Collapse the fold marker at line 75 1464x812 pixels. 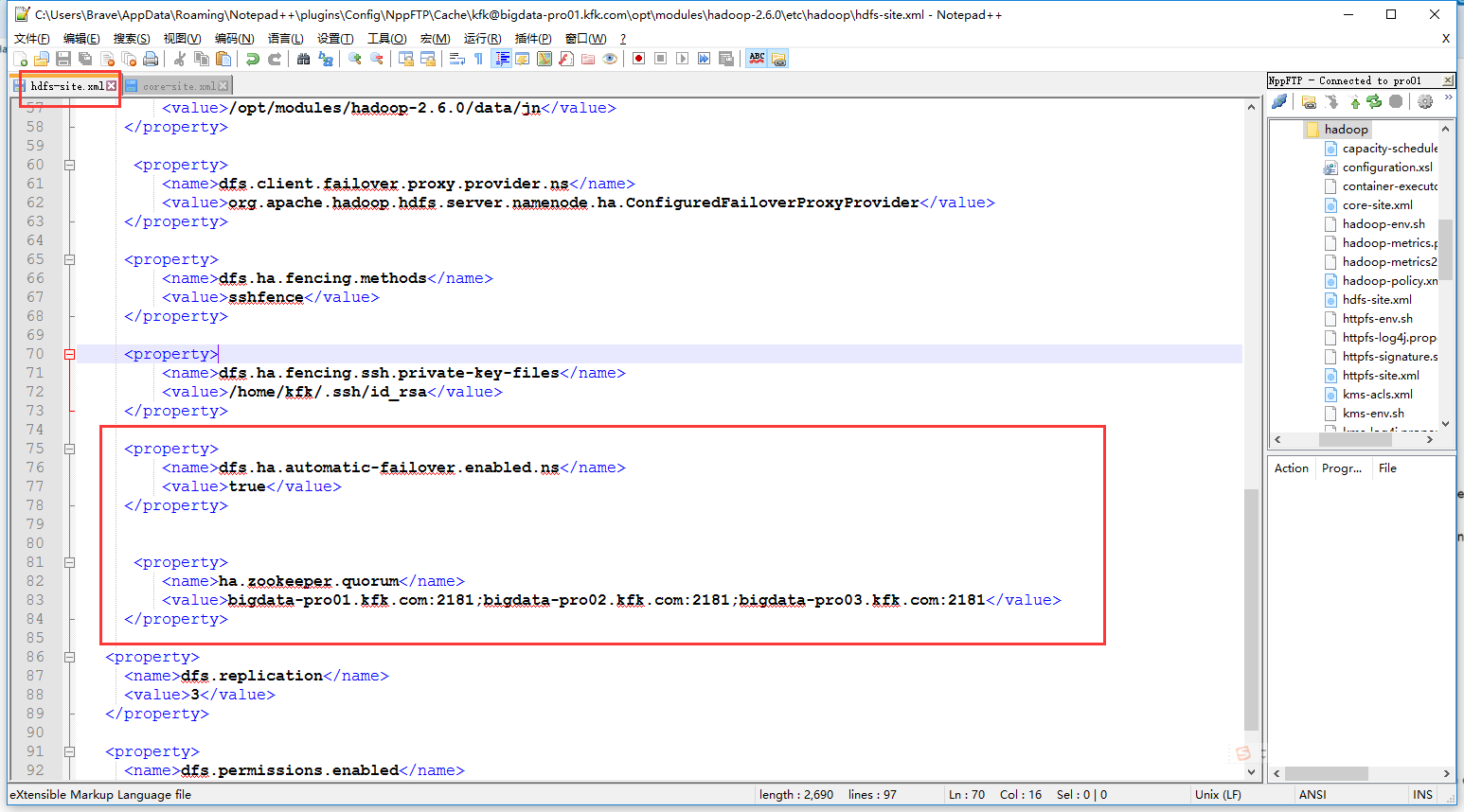point(69,449)
